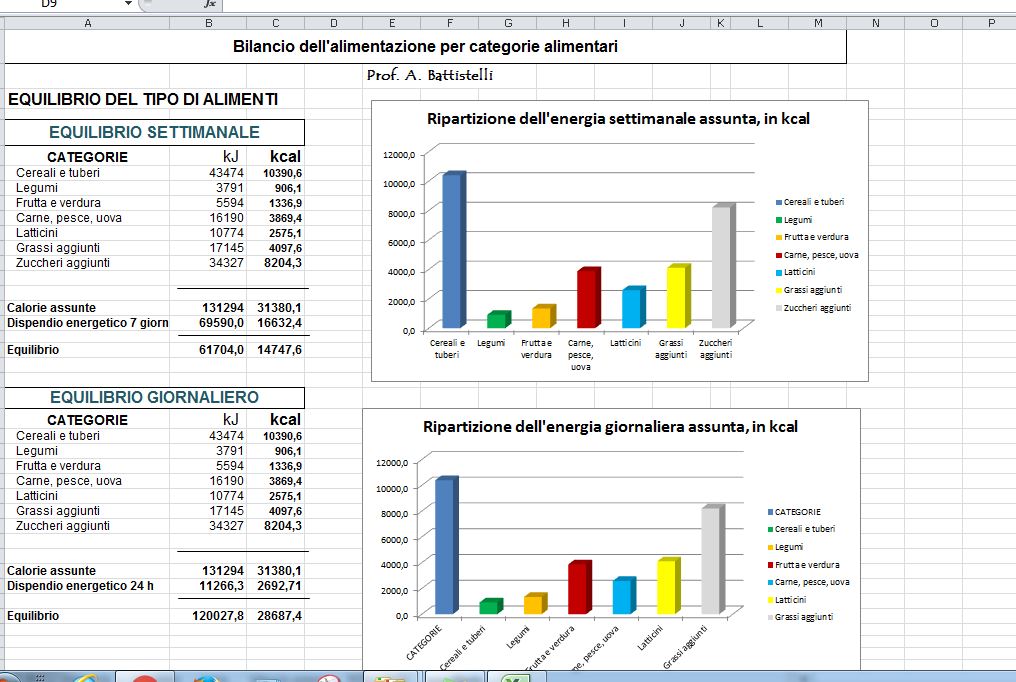
Task: Select the 'EQUILIBRIO GIORNALIERO' header cell
Action: pos(154,397)
